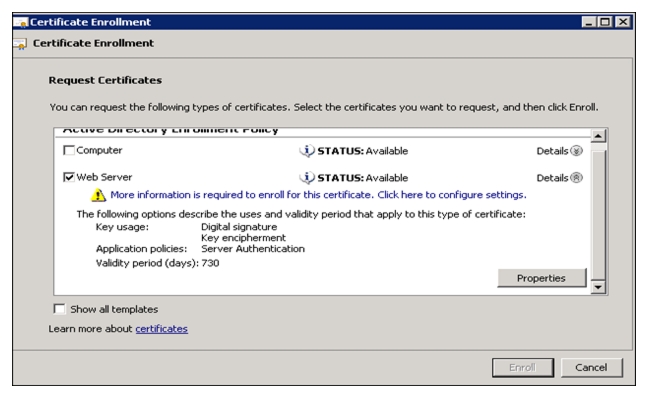The width and height of the screenshot is (649, 399).
Task: Click STATUS: Available text for Web Server
Action: click(x=363, y=178)
